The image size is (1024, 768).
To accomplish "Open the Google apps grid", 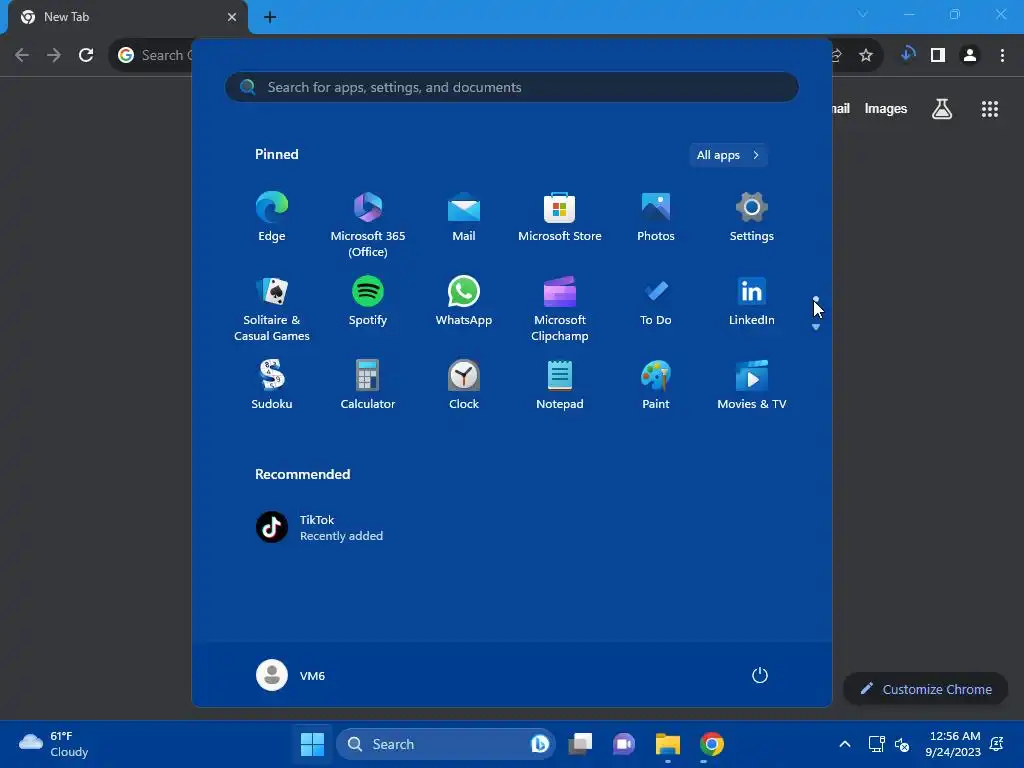I will pyautogui.click(x=990, y=108).
